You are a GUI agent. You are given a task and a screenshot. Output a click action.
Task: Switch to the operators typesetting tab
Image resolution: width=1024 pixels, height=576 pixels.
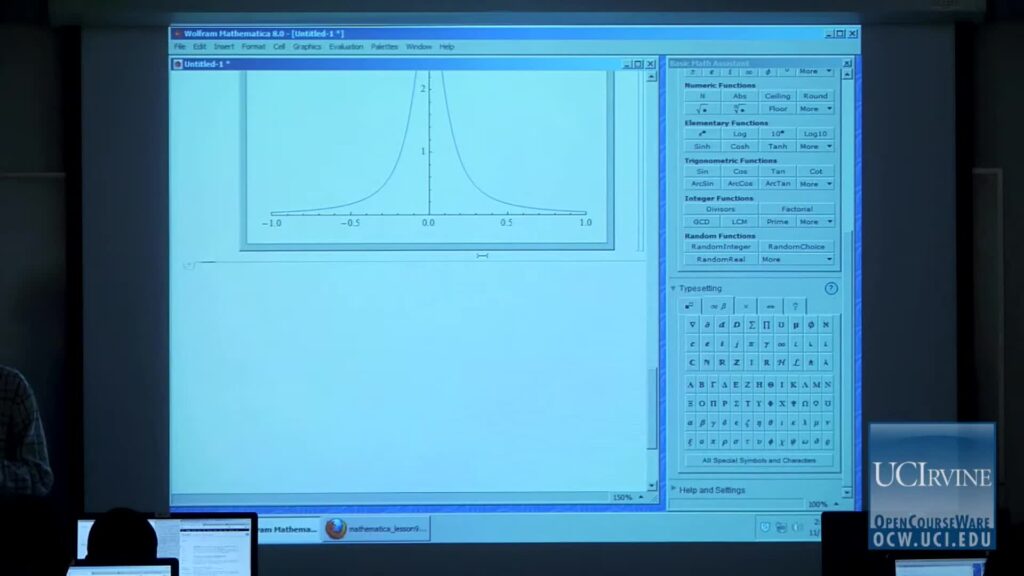(745, 306)
